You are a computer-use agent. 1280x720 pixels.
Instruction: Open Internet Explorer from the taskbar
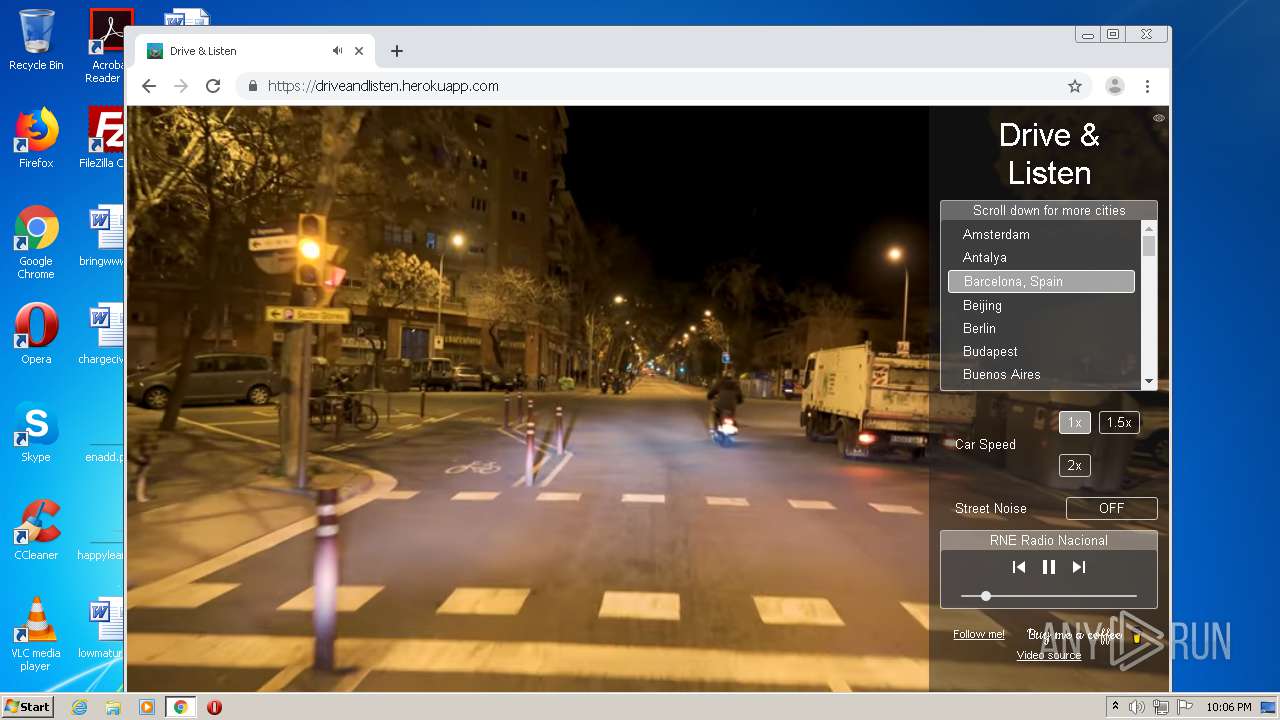(x=79, y=707)
